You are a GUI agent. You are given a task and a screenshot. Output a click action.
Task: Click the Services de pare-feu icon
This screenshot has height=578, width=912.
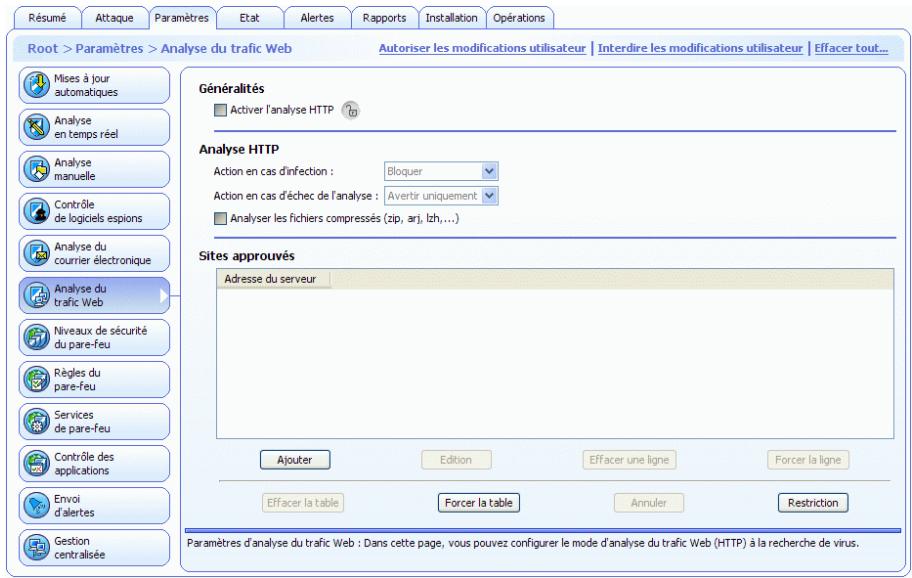37,422
